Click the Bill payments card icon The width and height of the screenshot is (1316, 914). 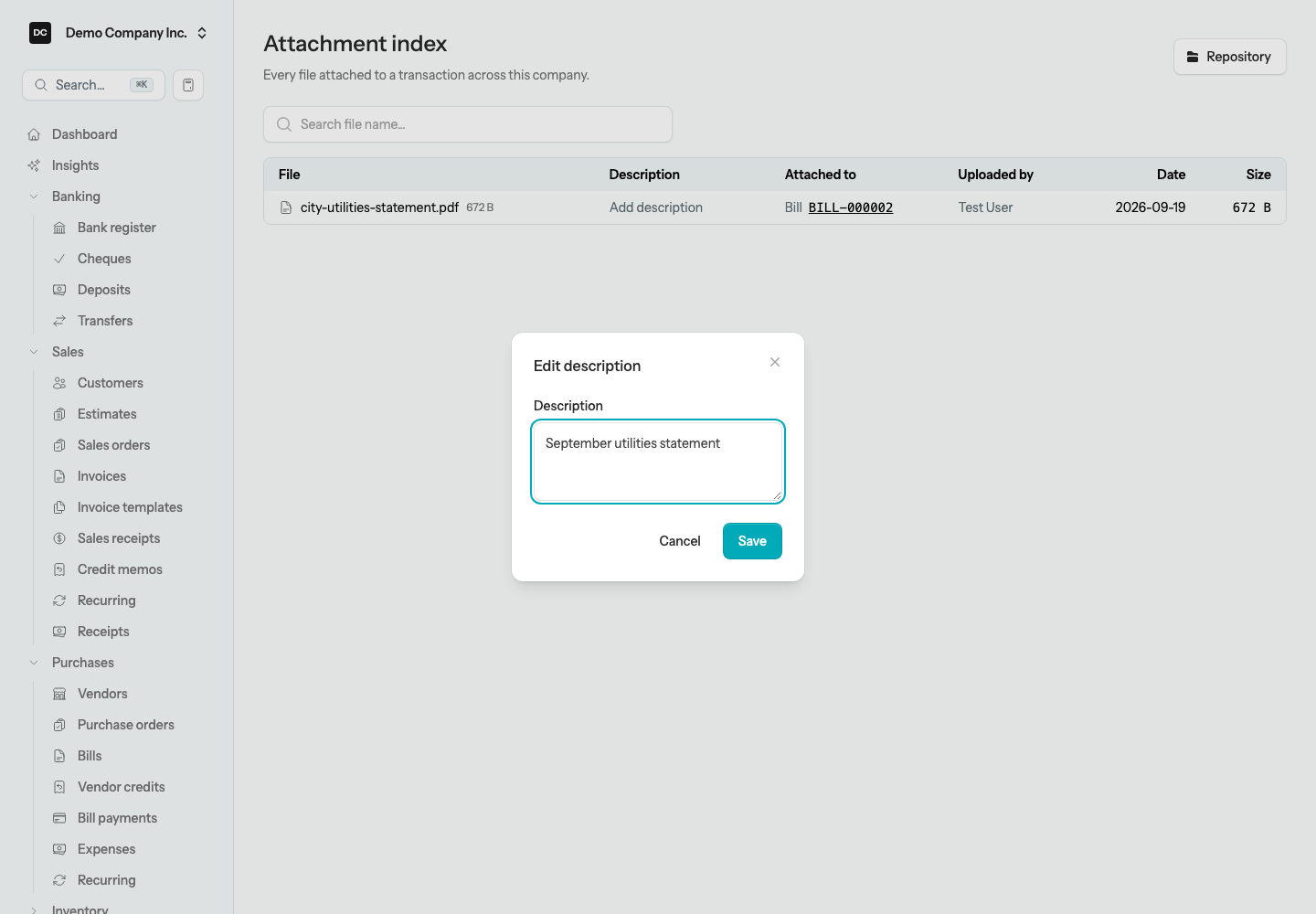[x=59, y=818]
